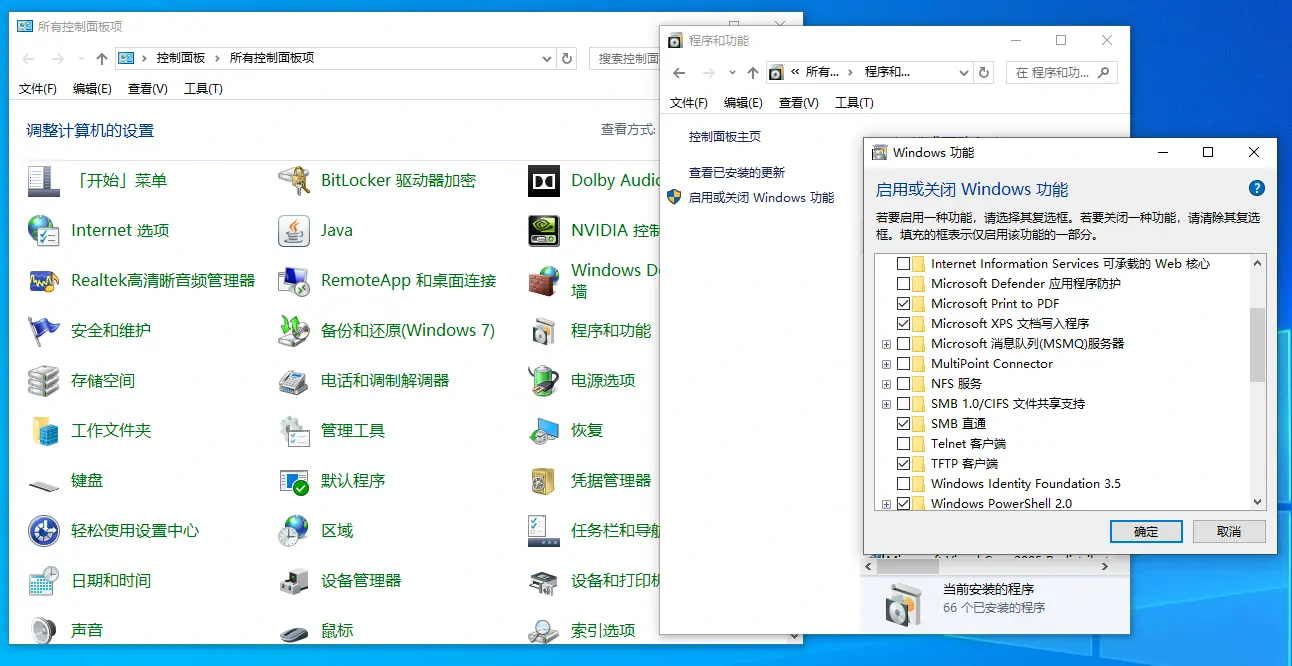
Task: Open recent locations dropdown in 程序和功能 window
Action: pyautogui.click(x=732, y=73)
